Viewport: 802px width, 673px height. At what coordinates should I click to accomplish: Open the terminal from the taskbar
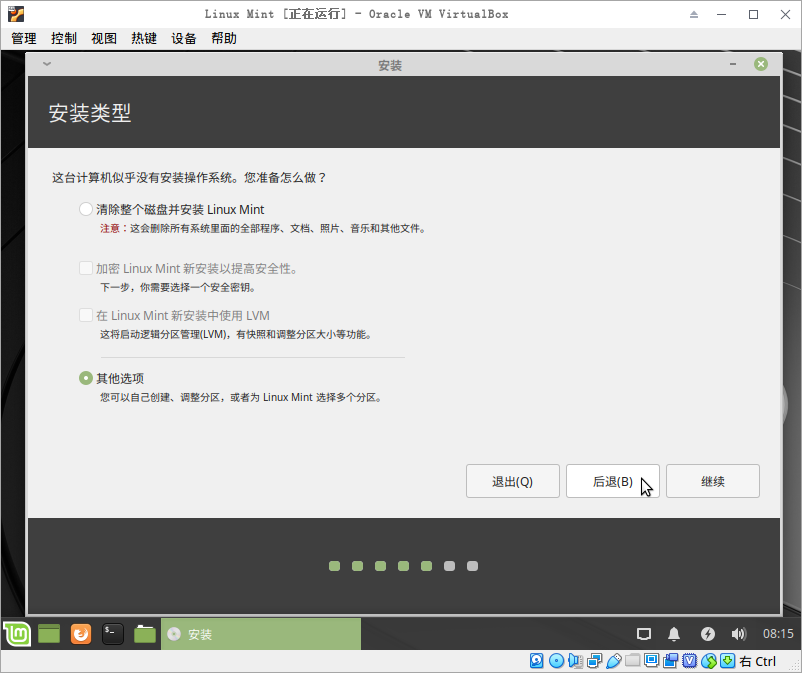pyautogui.click(x=112, y=634)
